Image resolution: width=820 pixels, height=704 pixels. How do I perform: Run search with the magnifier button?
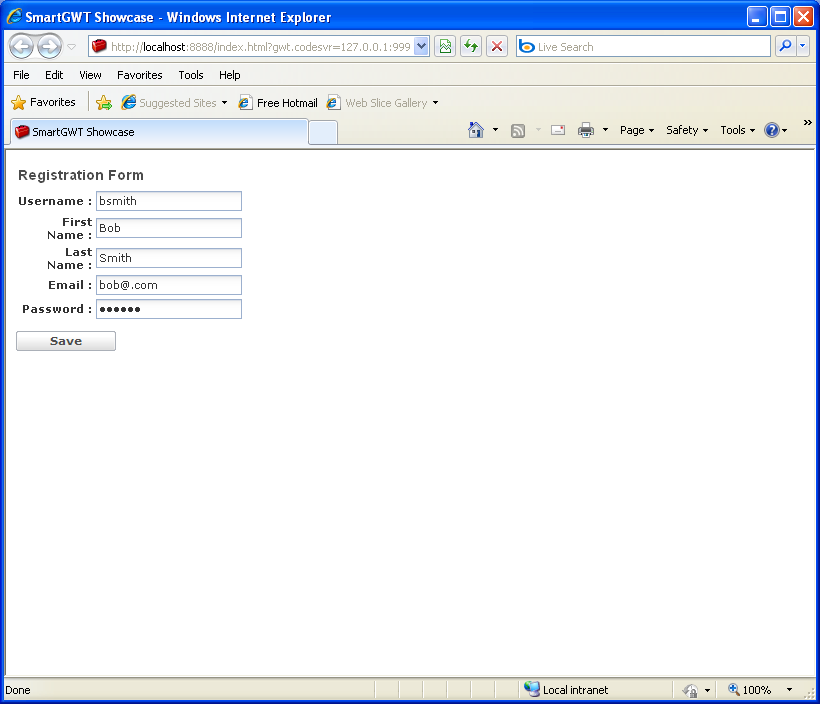[x=785, y=47]
